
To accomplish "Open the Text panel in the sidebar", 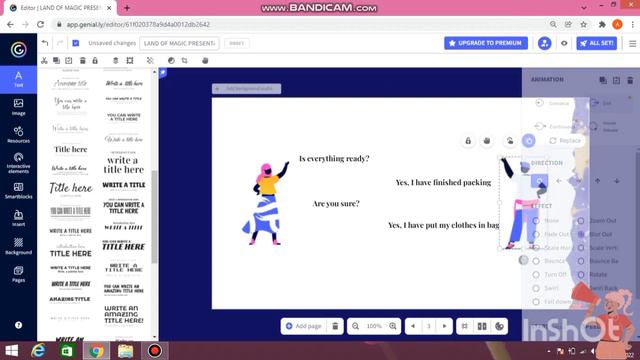I will [18, 79].
